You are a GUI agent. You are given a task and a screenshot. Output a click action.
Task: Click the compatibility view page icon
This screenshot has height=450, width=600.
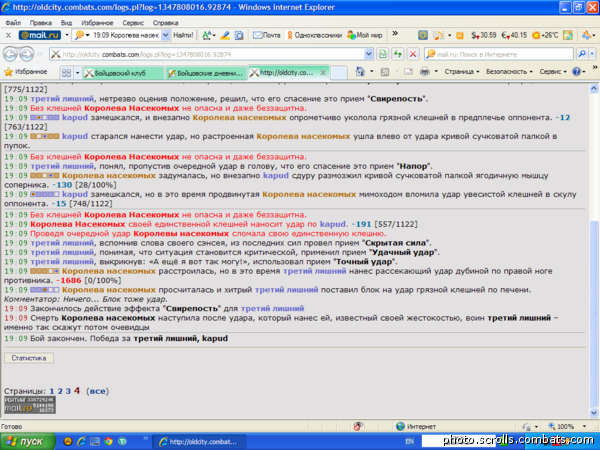coord(383,54)
